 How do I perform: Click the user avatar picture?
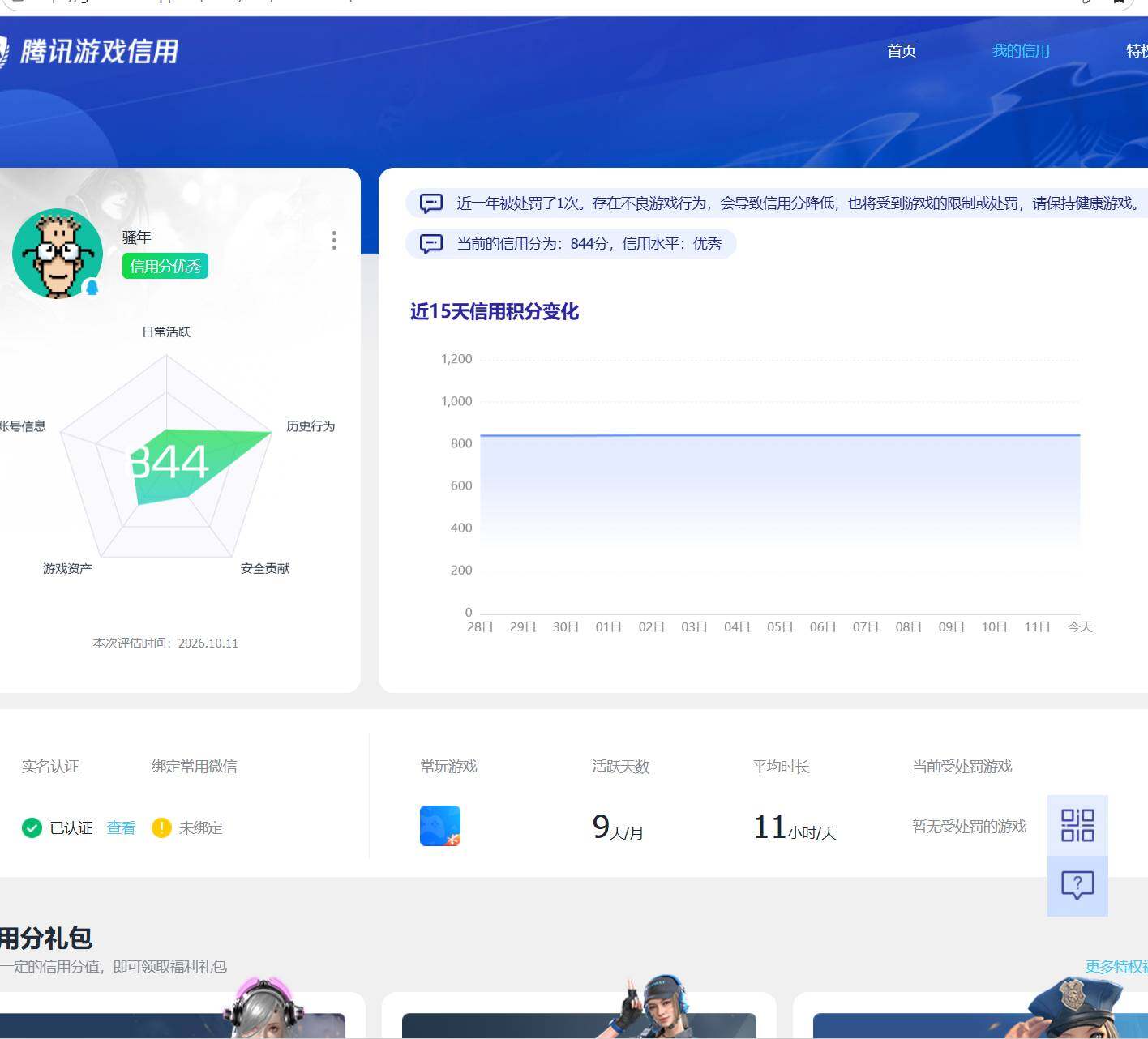(x=58, y=254)
